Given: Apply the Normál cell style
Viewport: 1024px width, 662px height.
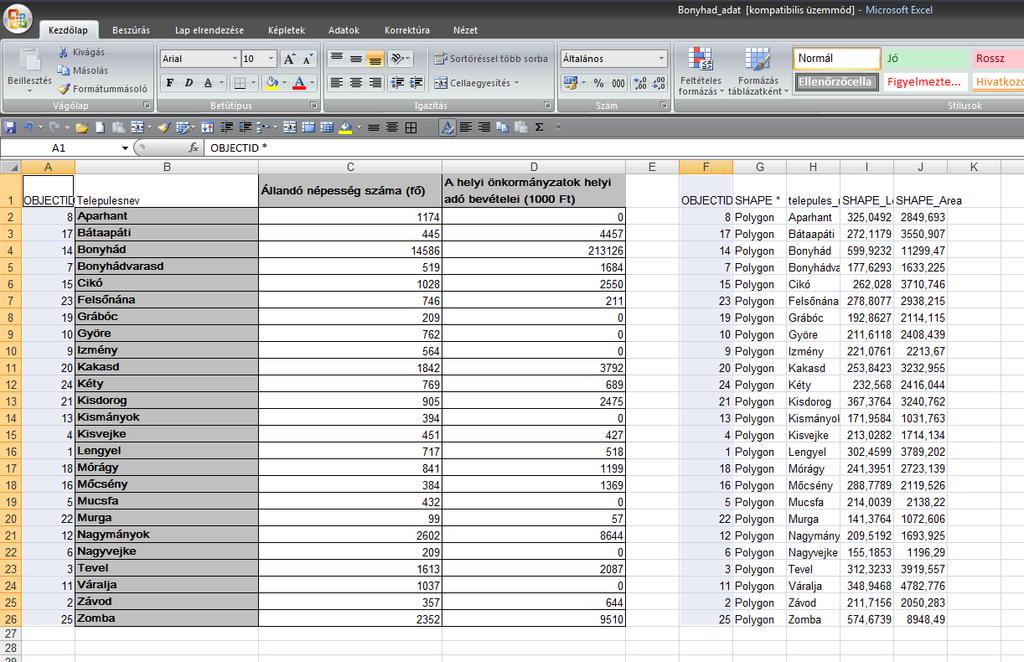Looking at the screenshot, I should pos(837,58).
